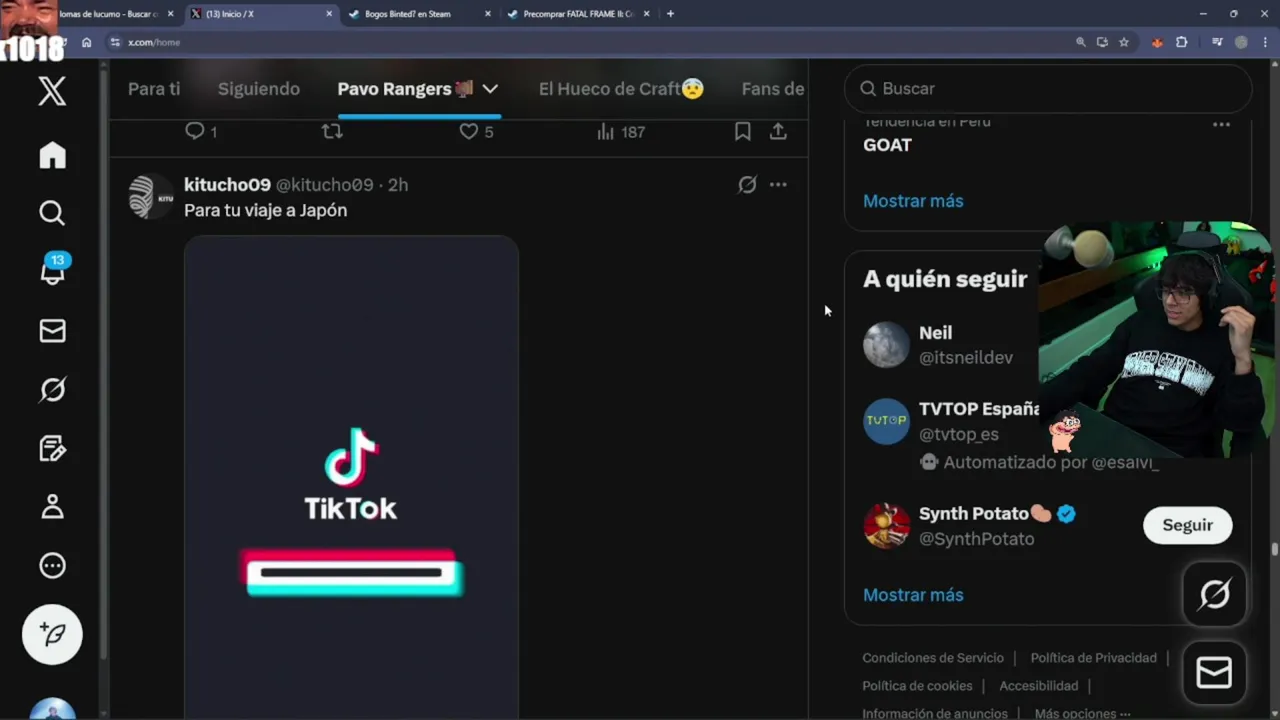Bookmark the top post
This screenshot has height=720, width=1280.
(742, 131)
